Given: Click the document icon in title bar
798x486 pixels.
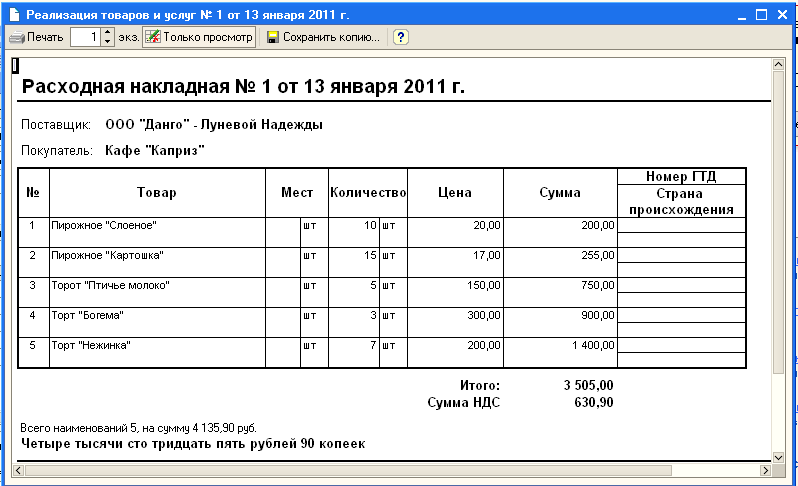Looking at the screenshot, I should 14,15.
